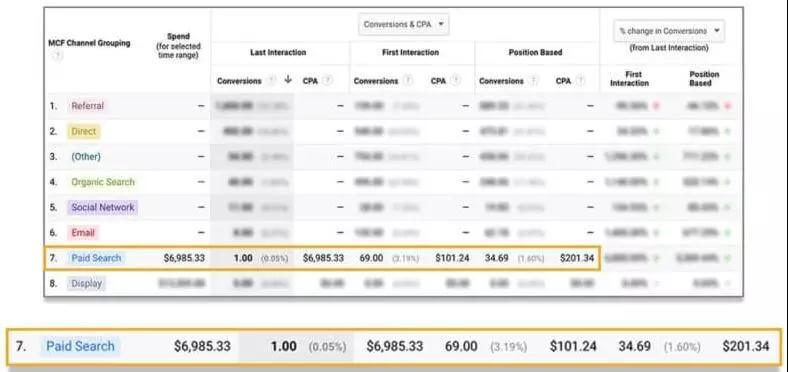Viewport: 788px width, 372px height.
Task: Click the Last Interaction Conversions help icon
Action: click(x=271, y=81)
